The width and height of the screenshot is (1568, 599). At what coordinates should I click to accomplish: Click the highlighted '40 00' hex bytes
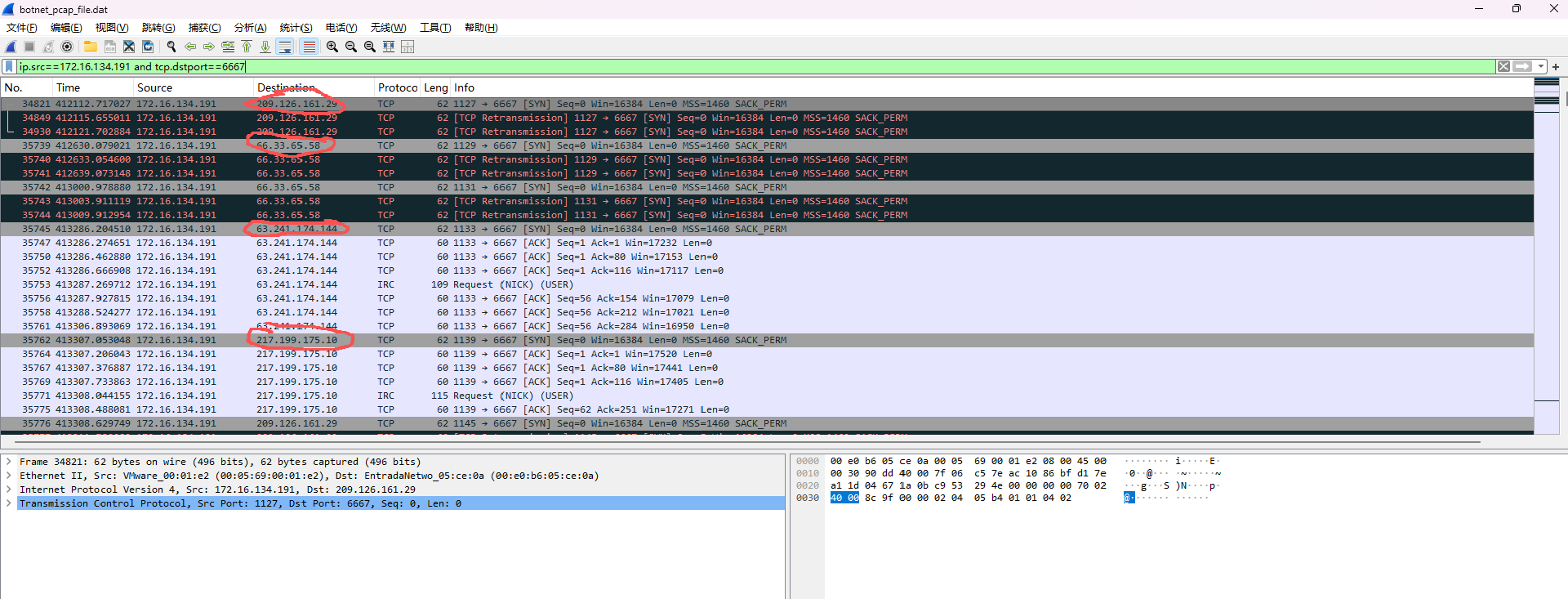click(x=844, y=498)
